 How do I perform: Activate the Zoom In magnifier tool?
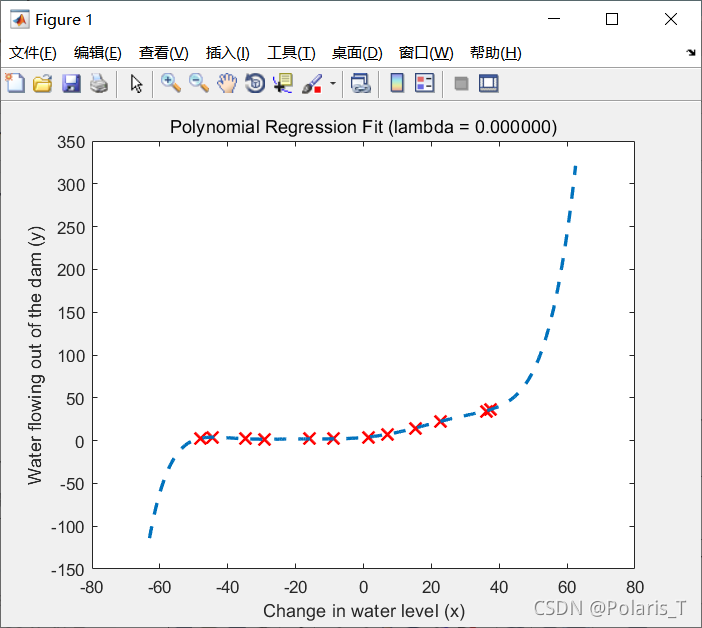pos(171,83)
